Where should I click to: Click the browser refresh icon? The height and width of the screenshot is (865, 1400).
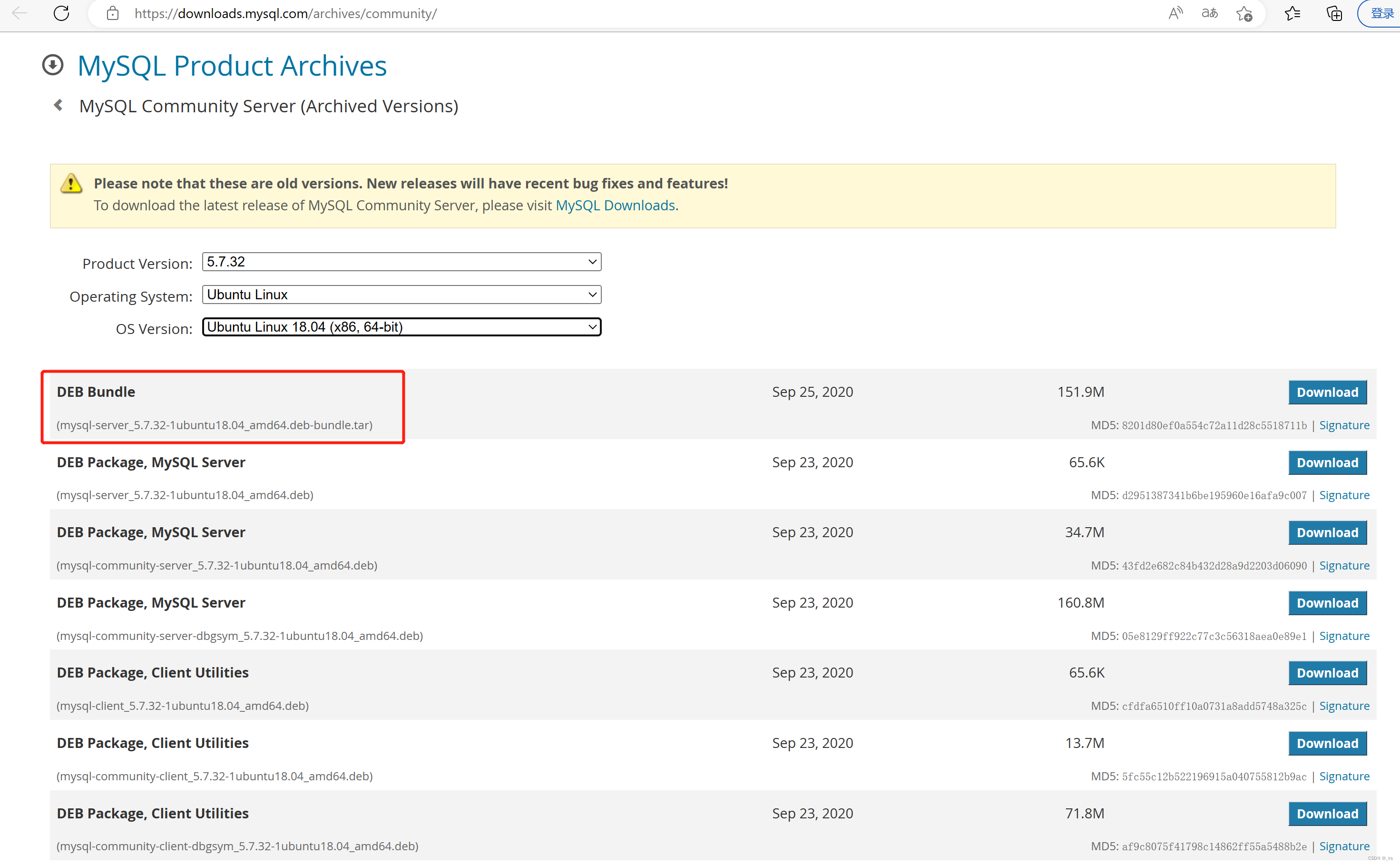pyautogui.click(x=61, y=13)
